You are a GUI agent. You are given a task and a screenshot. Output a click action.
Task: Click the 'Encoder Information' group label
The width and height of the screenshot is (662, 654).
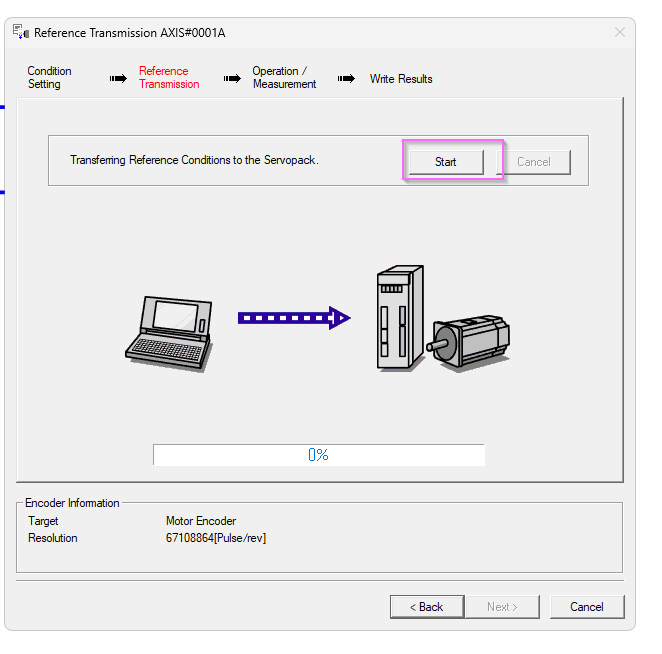click(72, 503)
